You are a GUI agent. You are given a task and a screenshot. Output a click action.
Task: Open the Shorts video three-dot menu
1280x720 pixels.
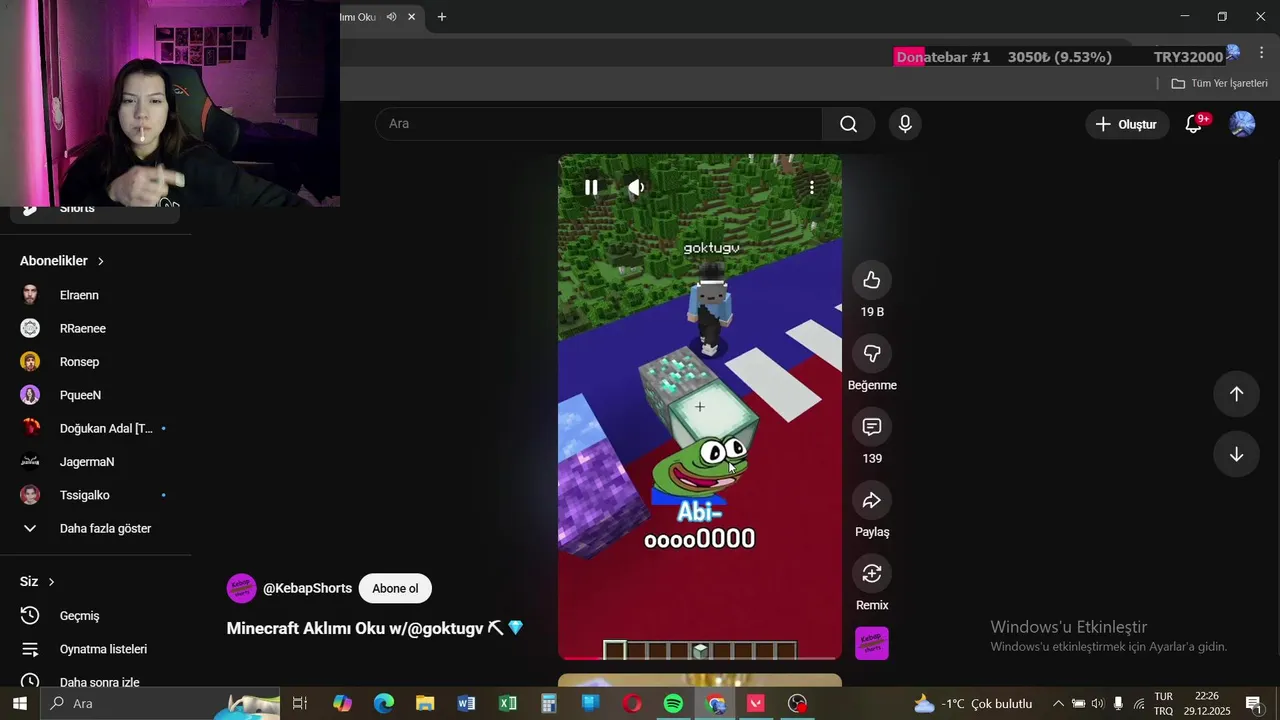point(812,187)
